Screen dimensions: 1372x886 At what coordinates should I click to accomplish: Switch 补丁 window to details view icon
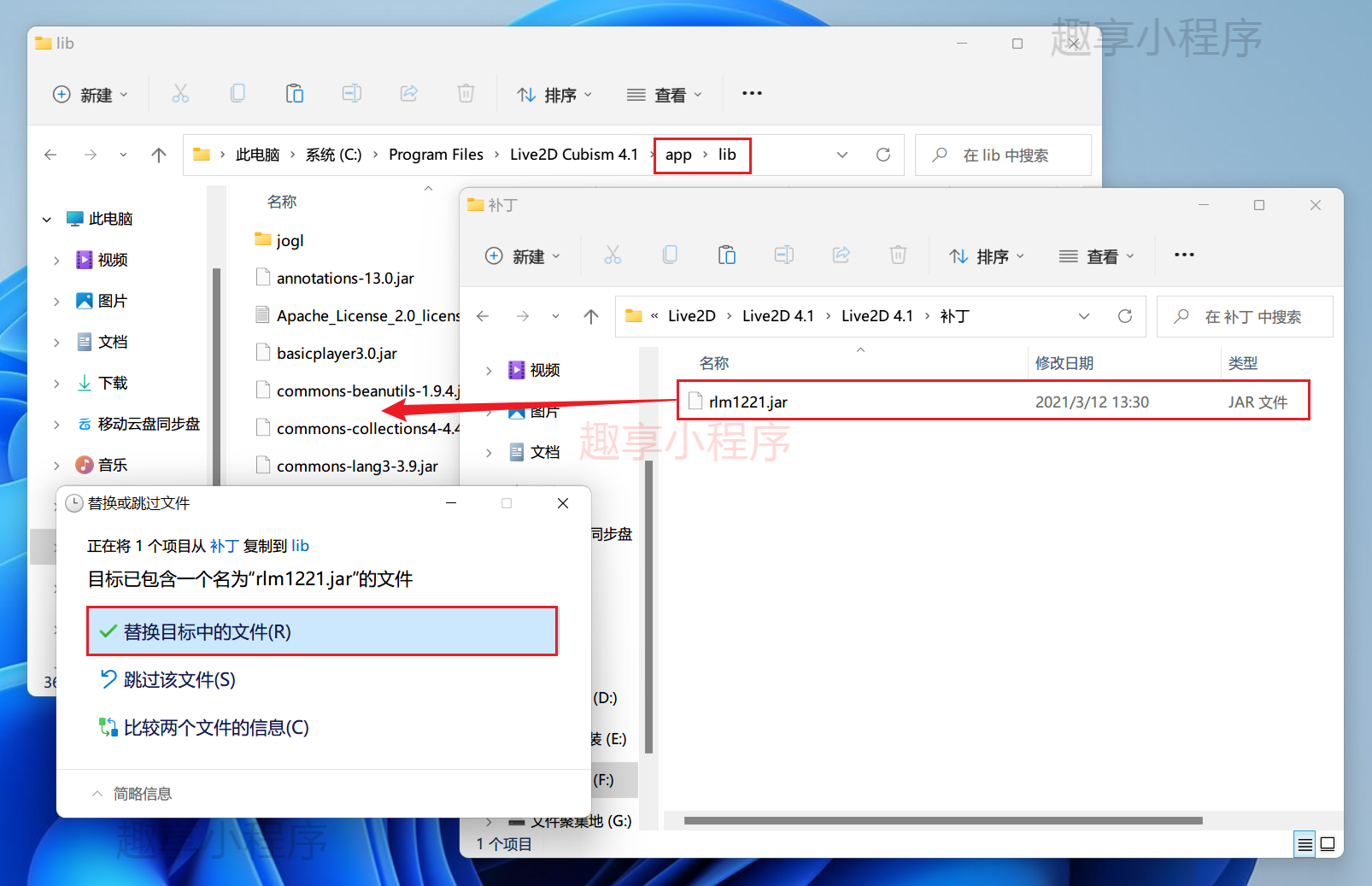[1305, 844]
